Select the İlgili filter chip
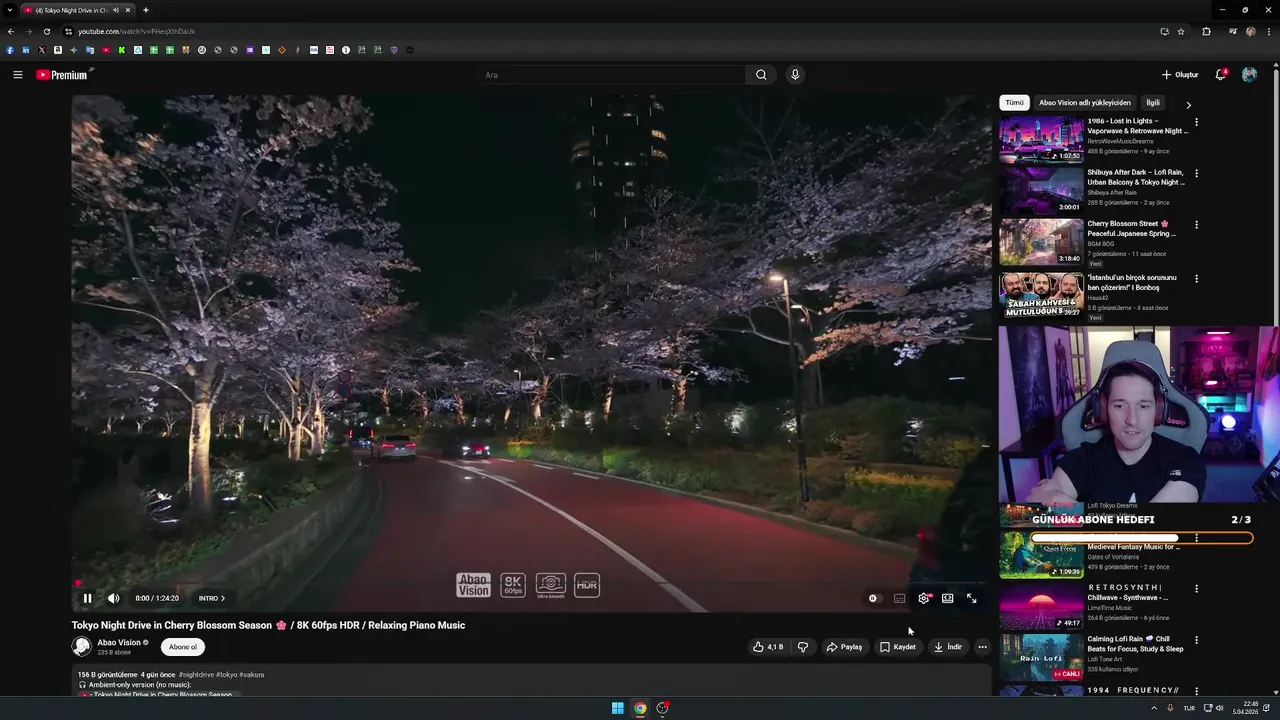Image resolution: width=1280 pixels, height=720 pixels. (1153, 103)
